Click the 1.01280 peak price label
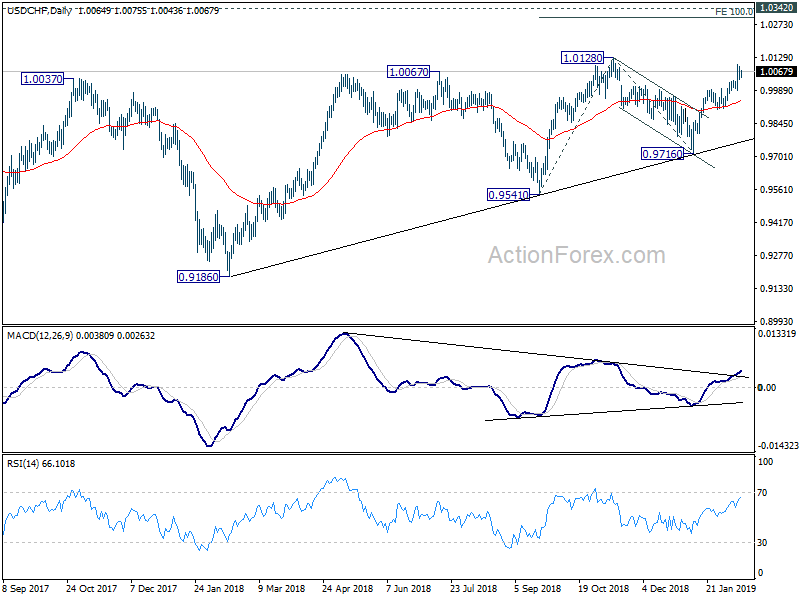The width and height of the screenshot is (800, 600). pos(583,58)
